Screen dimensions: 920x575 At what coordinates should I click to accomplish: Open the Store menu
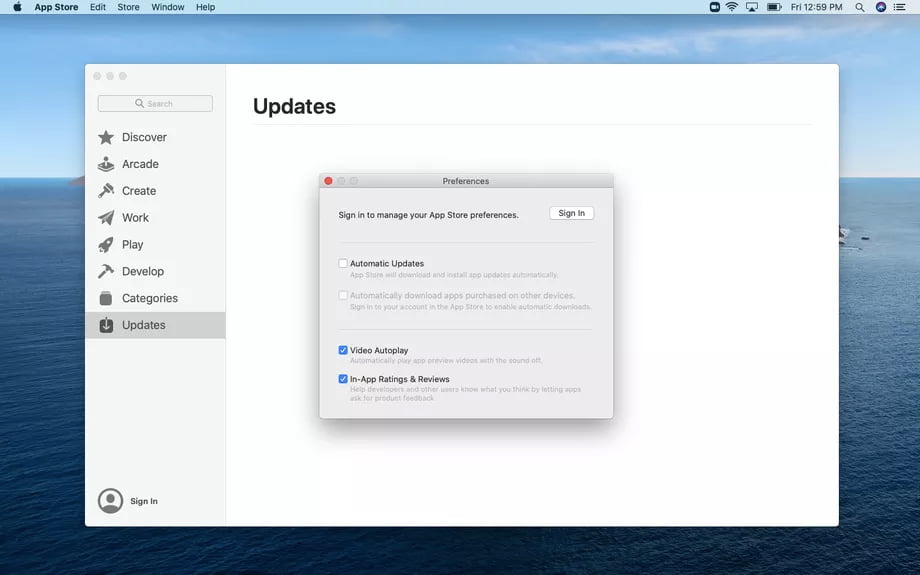coord(128,7)
